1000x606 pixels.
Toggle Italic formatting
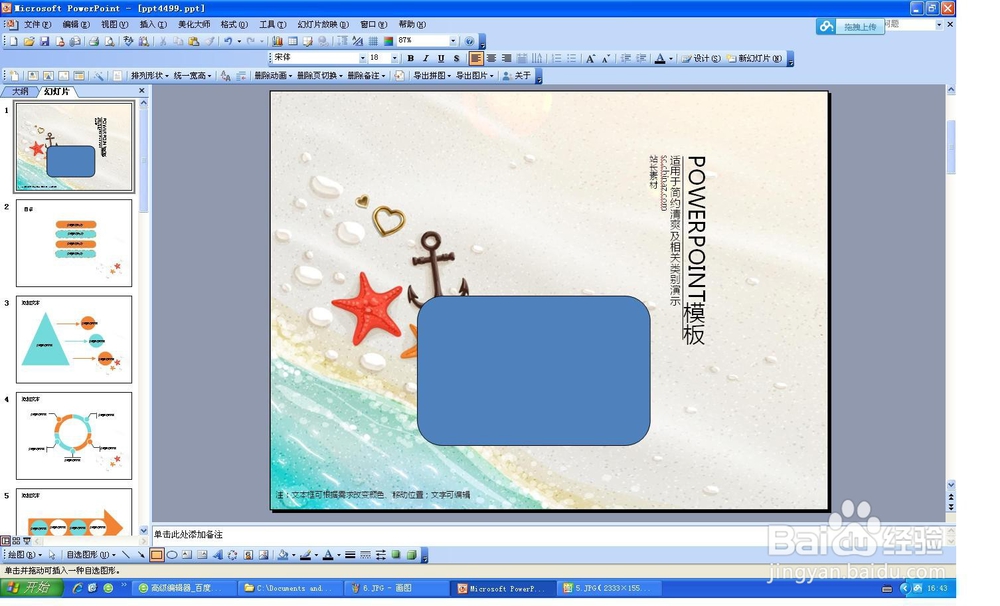[x=426, y=58]
